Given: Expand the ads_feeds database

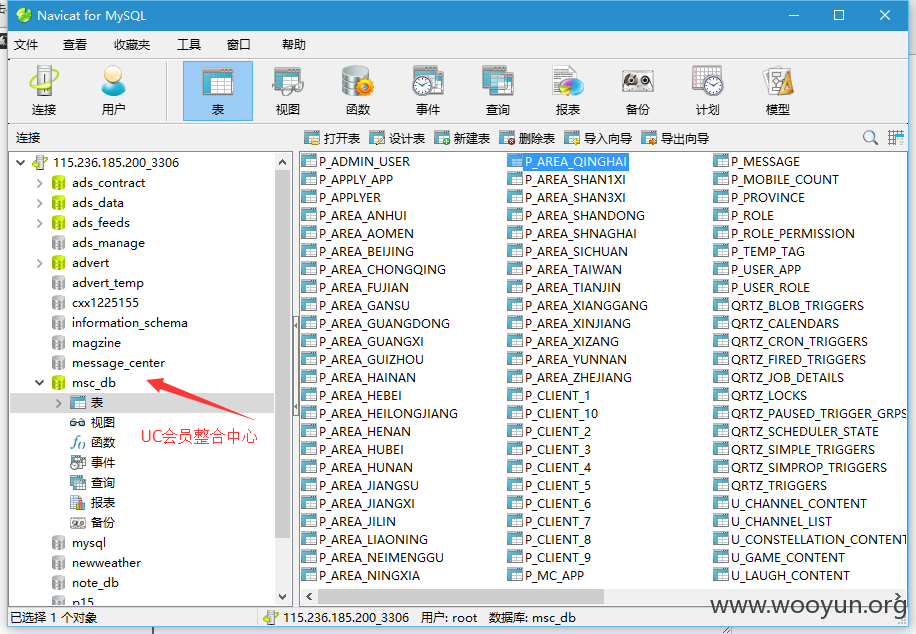Looking at the screenshot, I should click(39, 223).
